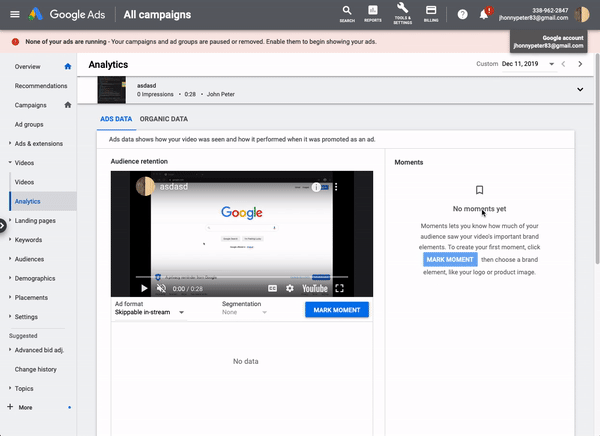Expand the asdasd video details chevron
This screenshot has height=436, width=600.
tap(579, 90)
